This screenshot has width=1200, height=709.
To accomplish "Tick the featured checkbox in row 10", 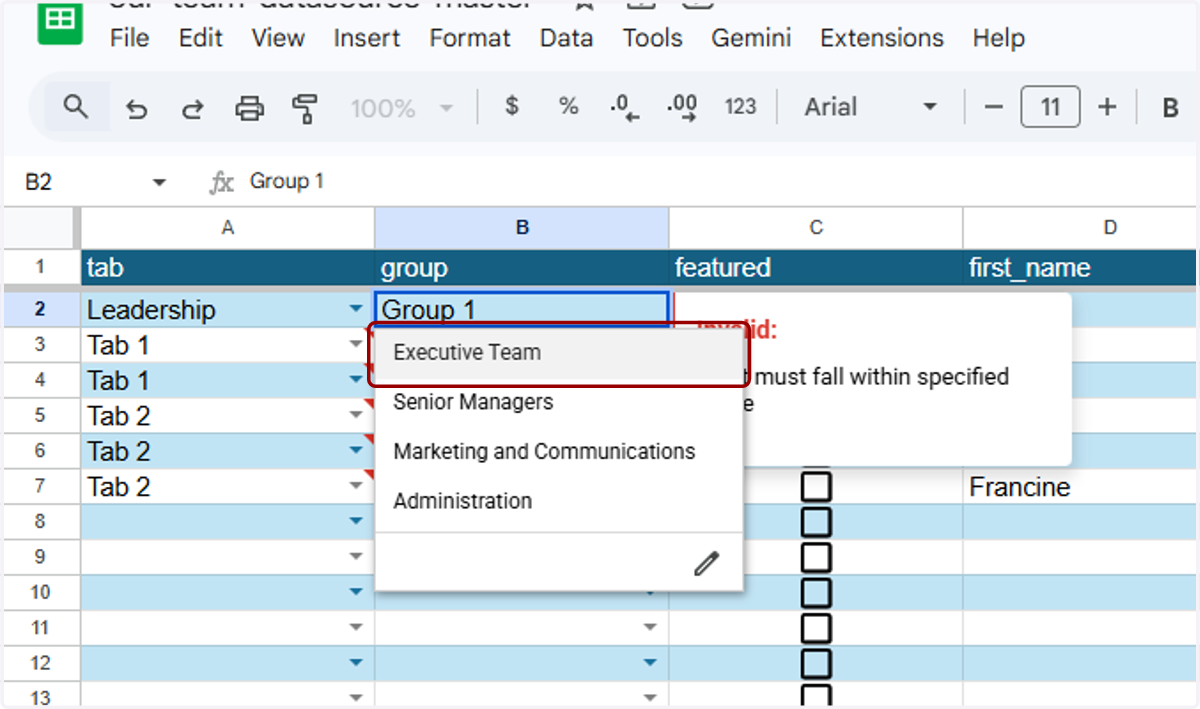I will [x=816, y=592].
